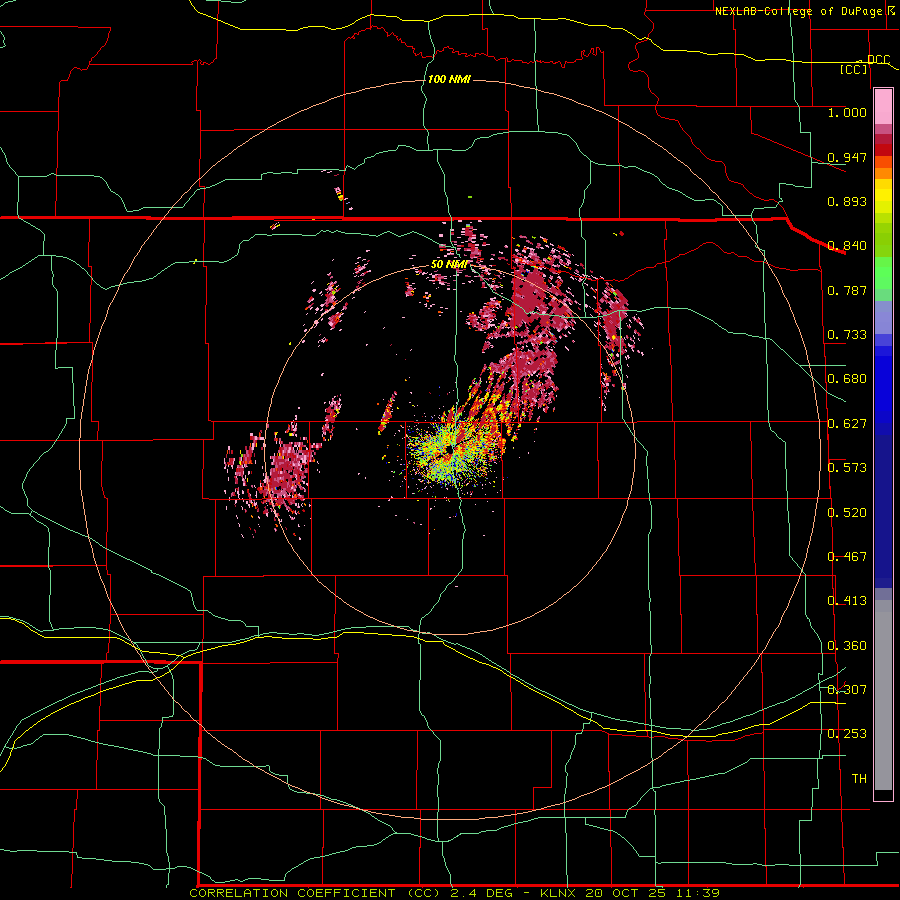Click the TH label on the color scale
The height and width of the screenshot is (900, 900).
859,779
